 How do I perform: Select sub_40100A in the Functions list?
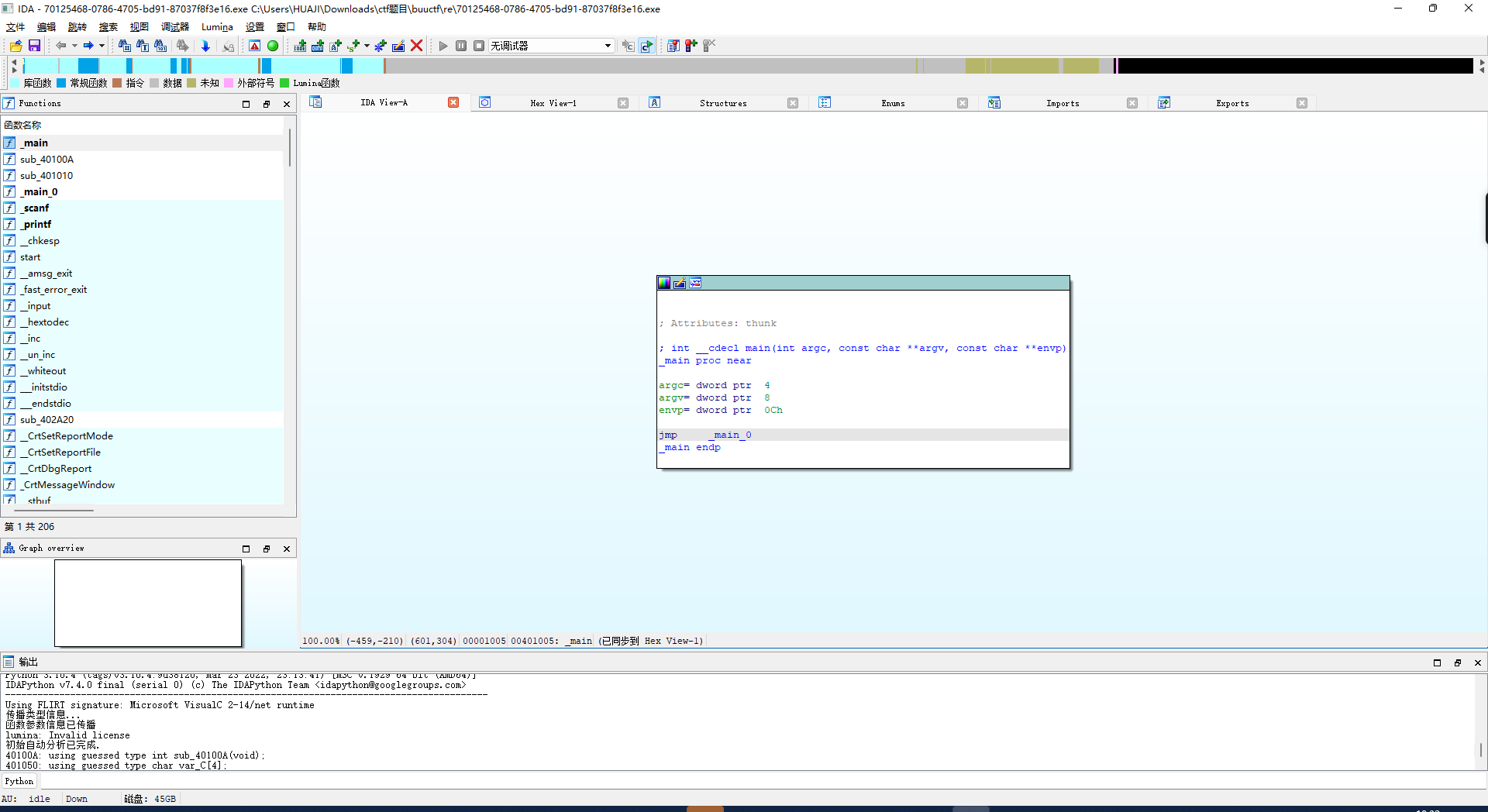(143, 159)
